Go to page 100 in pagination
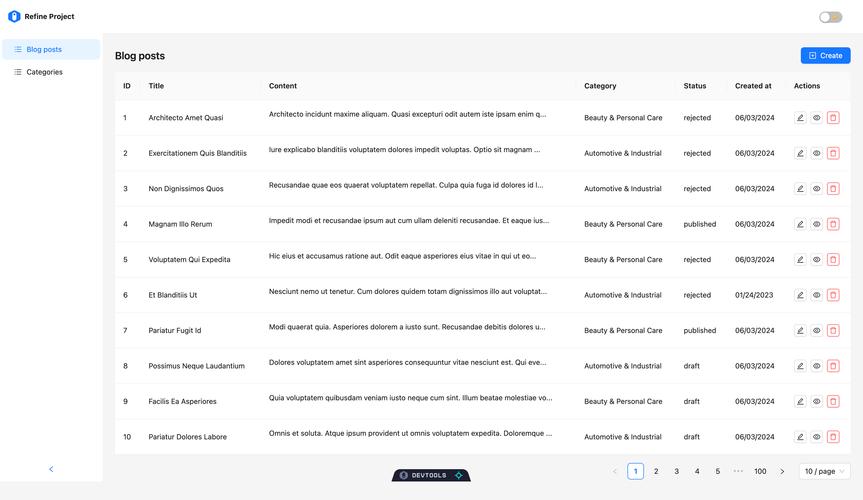The image size is (863, 500). click(760, 471)
